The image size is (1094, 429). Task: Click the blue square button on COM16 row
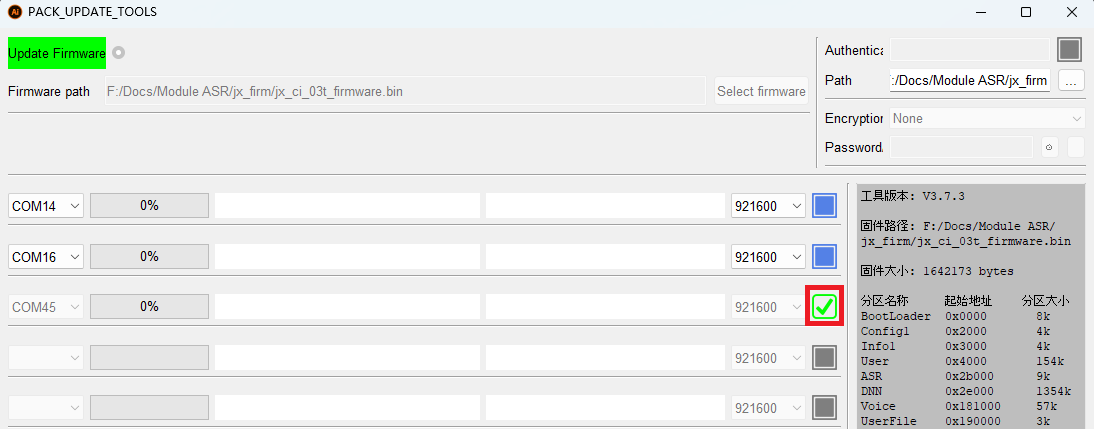coord(824,257)
